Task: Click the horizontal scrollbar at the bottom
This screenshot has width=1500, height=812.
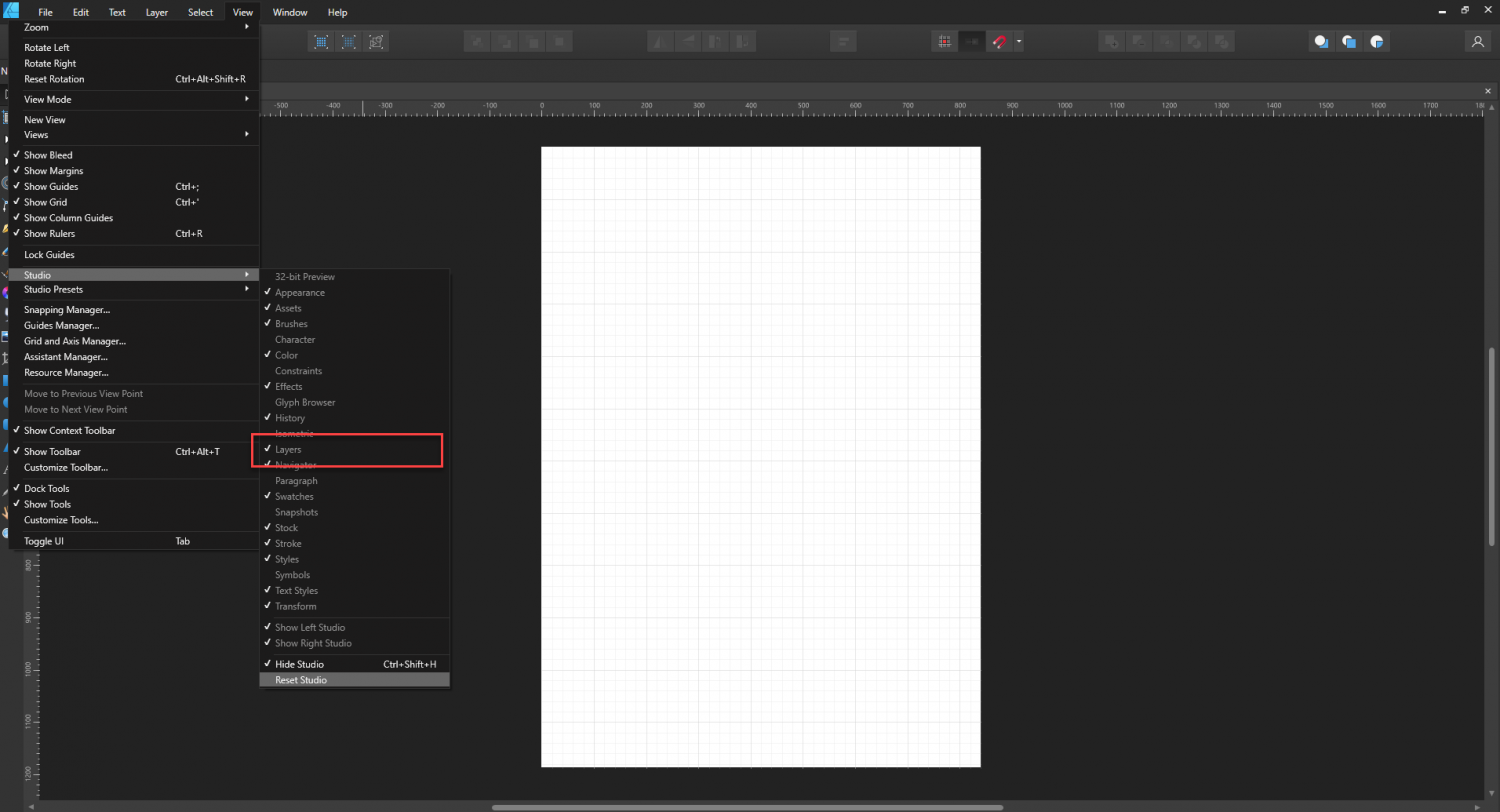Action: click(750, 805)
